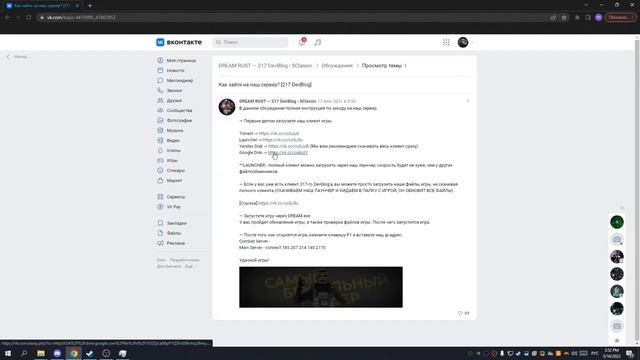The width and height of the screenshot is (640, 360).
Task: Open Видео in the sidebar
Action: pyautogui.click(x=173, y=140)
